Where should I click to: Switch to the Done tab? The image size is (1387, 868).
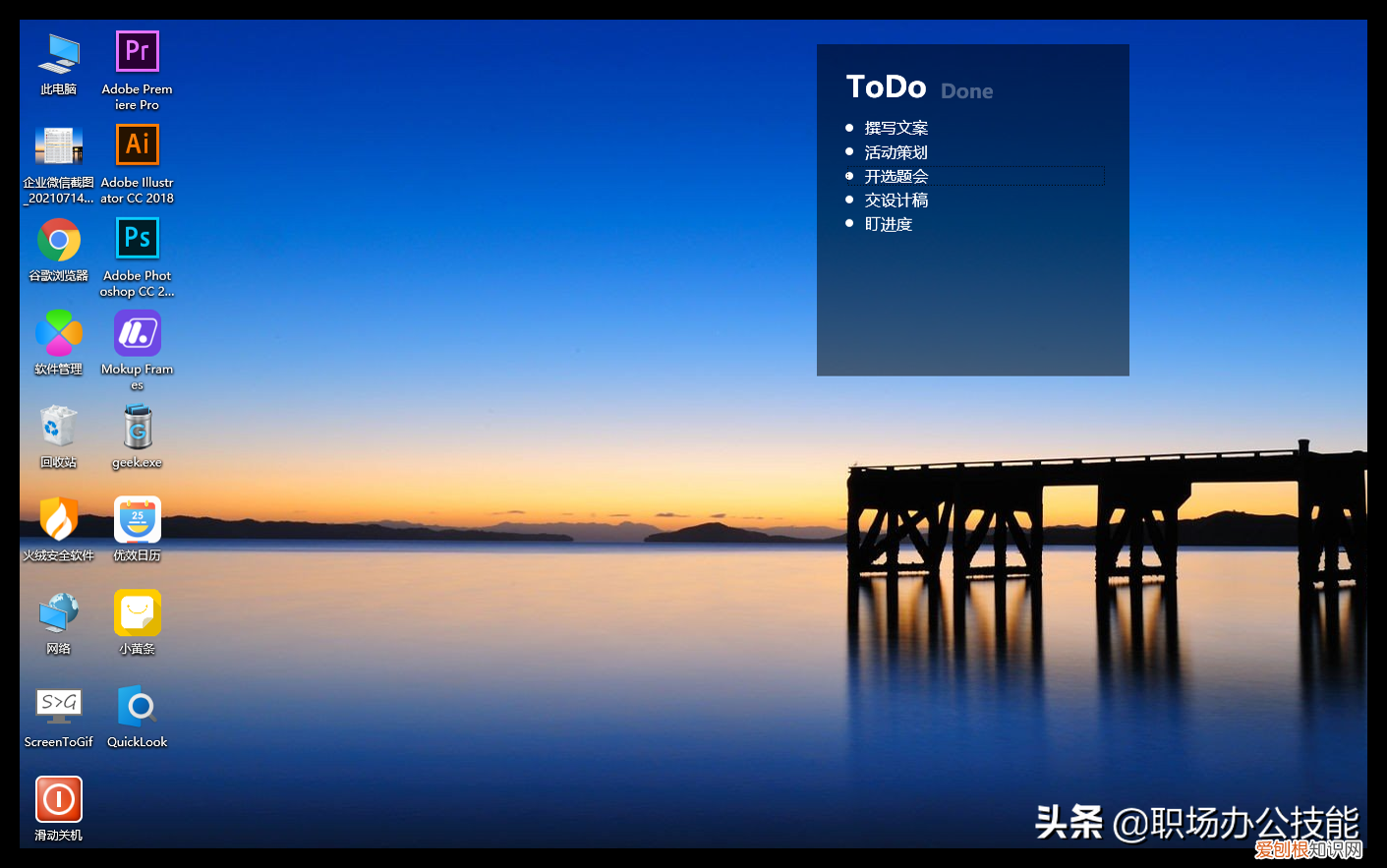coord(966,91)
